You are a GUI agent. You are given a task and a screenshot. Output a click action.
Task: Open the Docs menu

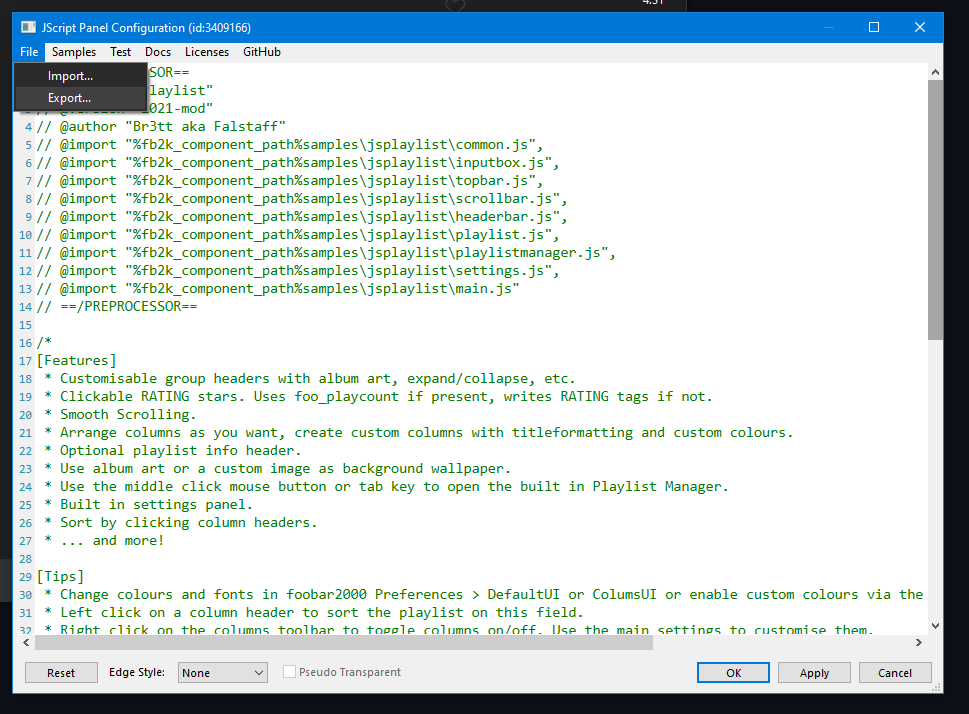pos(157,52)
